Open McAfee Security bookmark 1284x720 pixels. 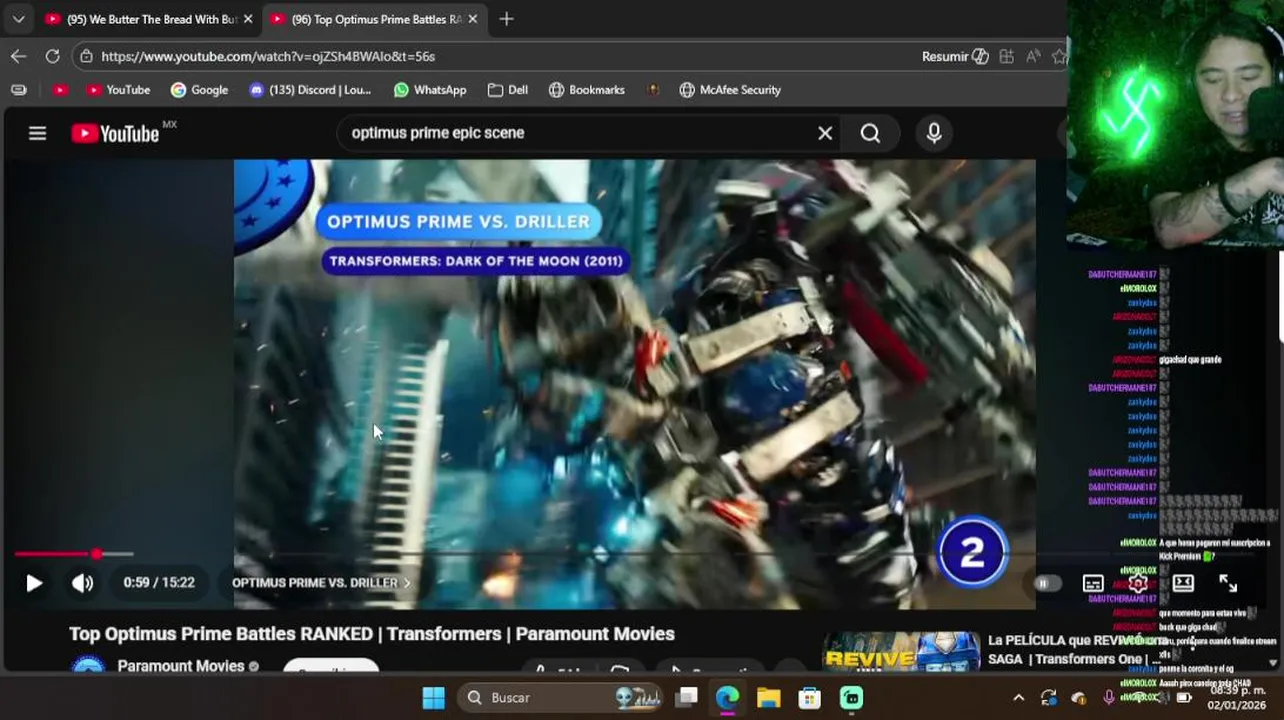[730, 90]
